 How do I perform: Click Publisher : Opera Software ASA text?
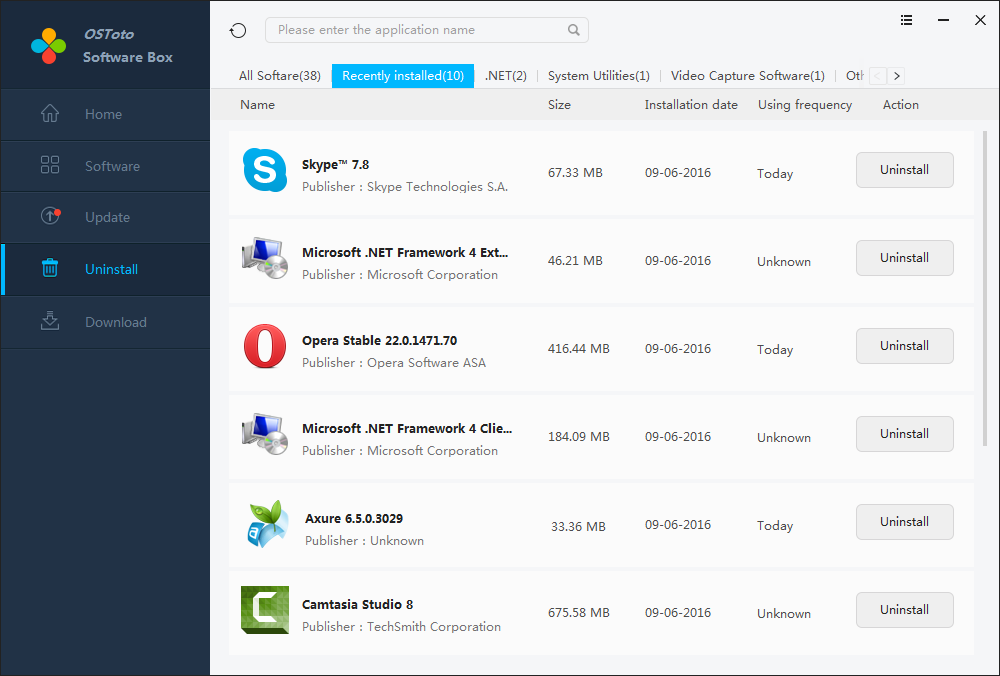coord(393,363)
